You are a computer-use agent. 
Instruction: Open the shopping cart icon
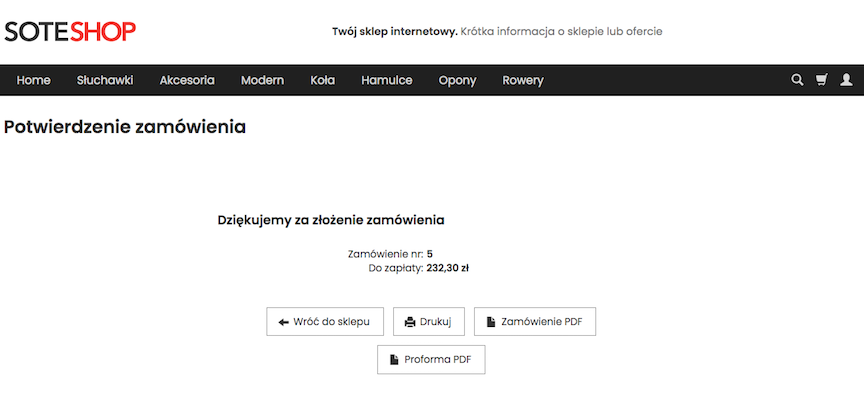[822, 80]
